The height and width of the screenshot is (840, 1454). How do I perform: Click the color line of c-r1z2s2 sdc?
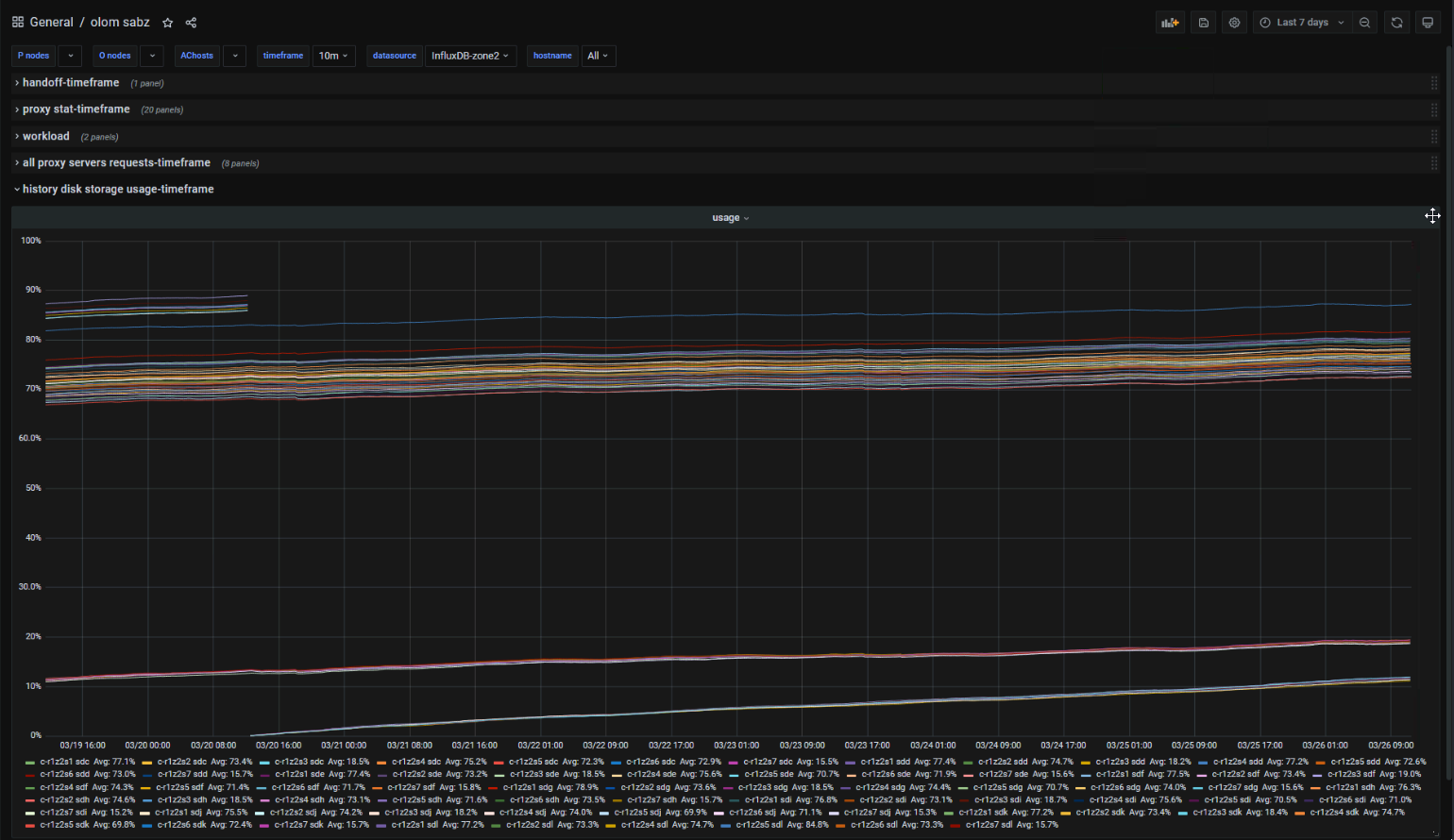pos(147,762)
